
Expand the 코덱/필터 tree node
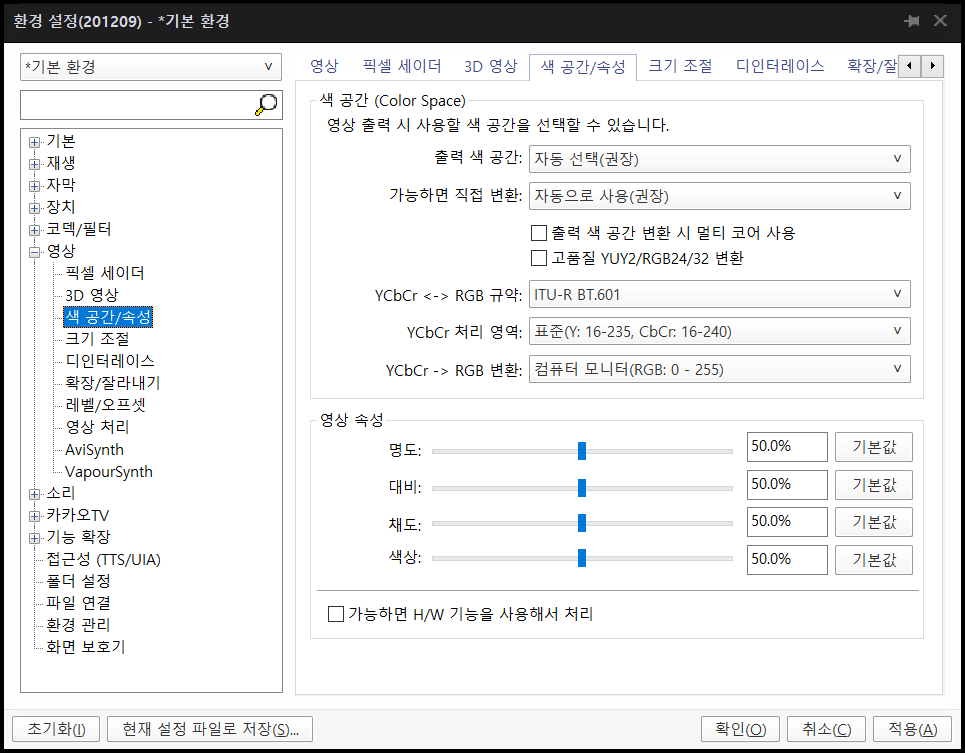[x=34, y=230]
